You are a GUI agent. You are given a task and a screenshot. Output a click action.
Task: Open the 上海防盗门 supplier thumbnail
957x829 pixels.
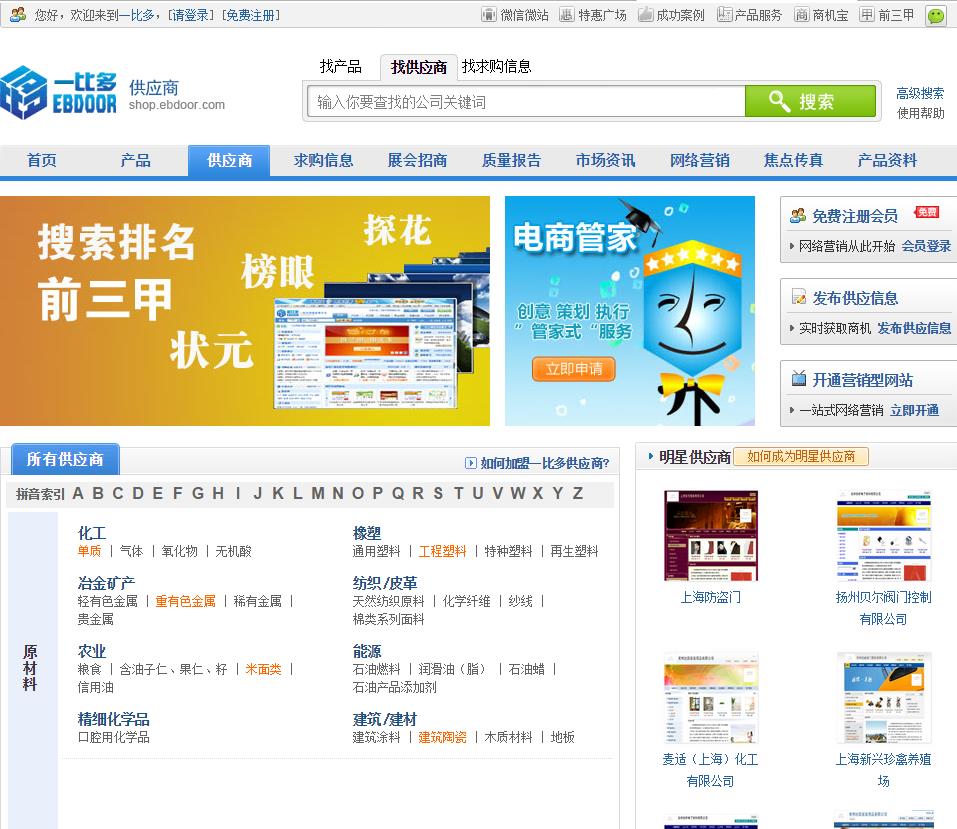tap(711, 535)
